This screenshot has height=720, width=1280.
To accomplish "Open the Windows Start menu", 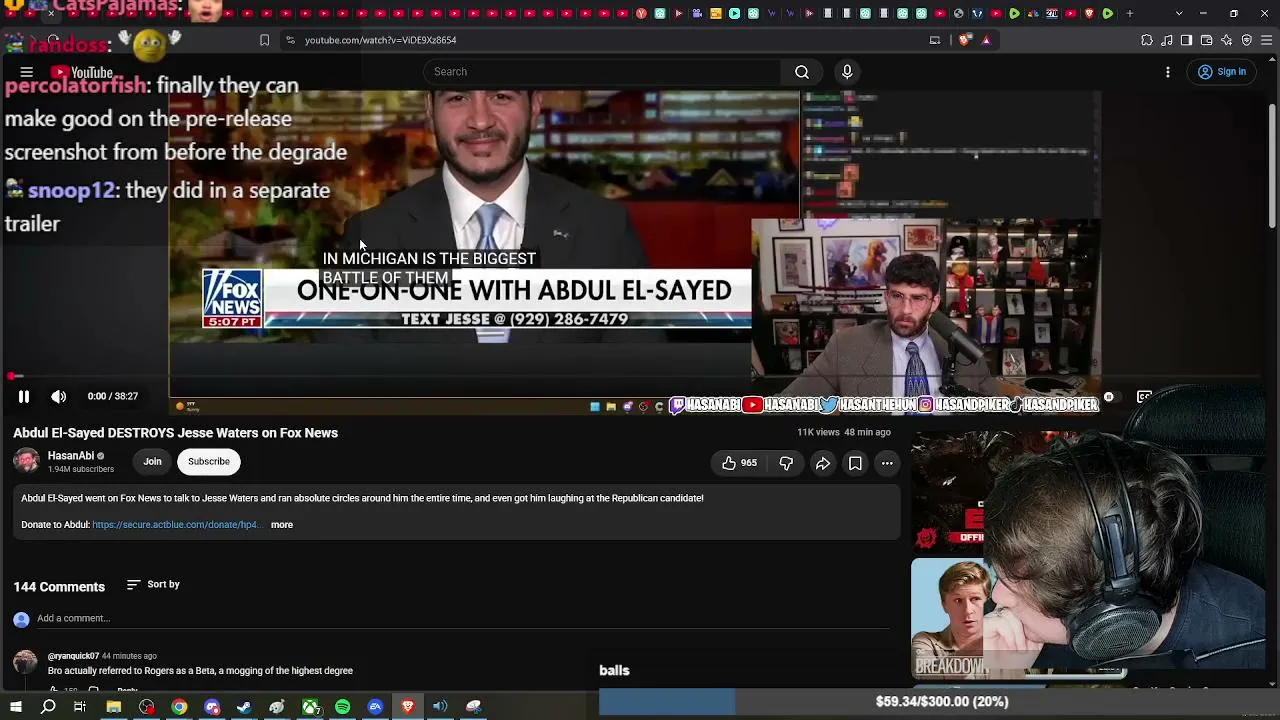I will coord(16,707).
